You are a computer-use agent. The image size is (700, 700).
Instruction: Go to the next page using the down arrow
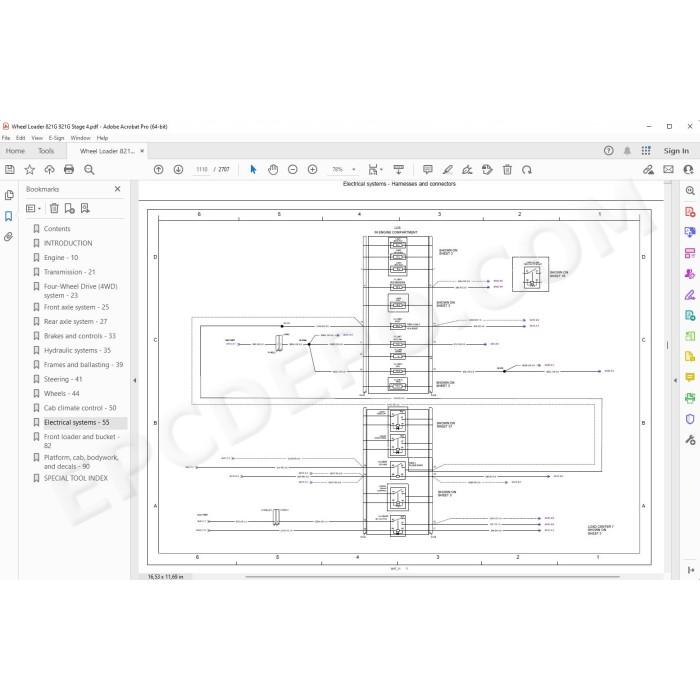[178, 170]
